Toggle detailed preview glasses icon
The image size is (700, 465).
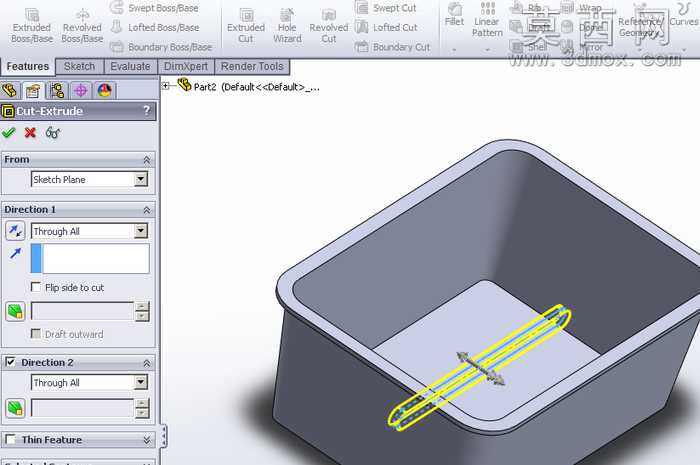[53, 133]
